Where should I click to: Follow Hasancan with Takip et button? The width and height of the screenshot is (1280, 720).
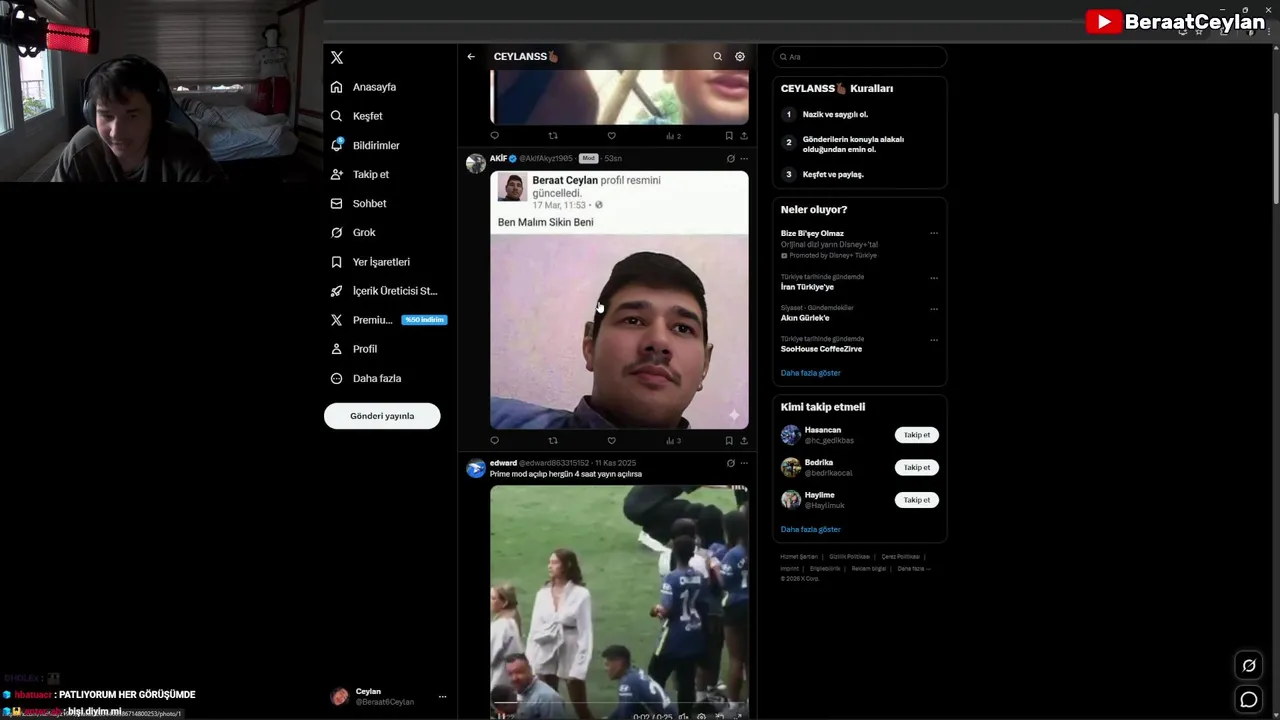click(x=917, y=435)
